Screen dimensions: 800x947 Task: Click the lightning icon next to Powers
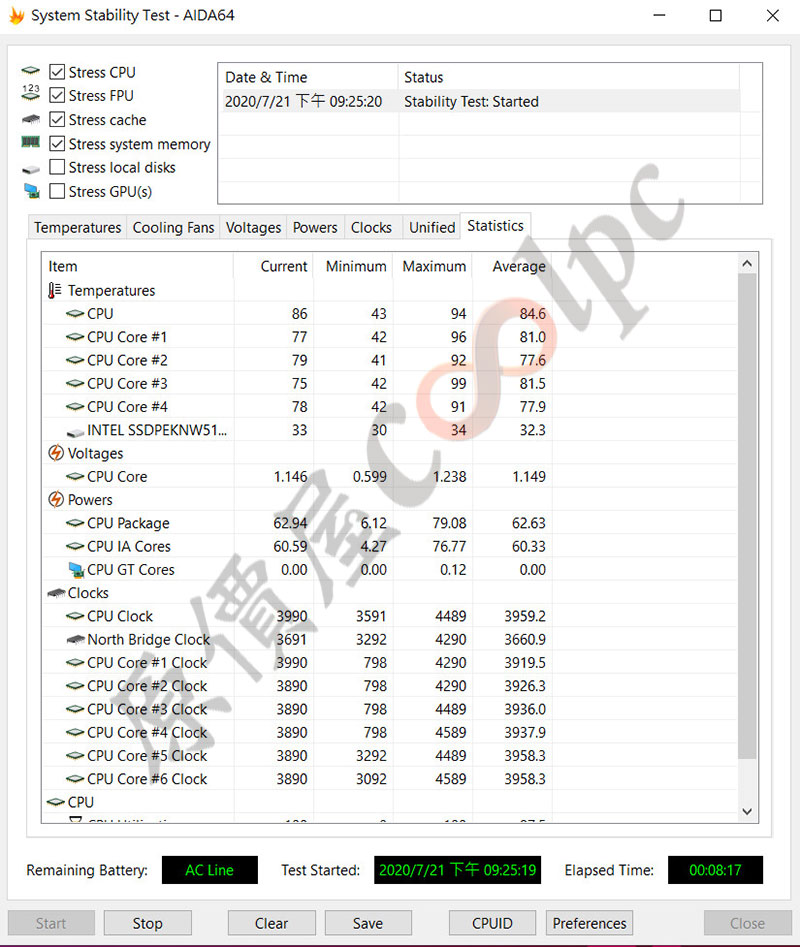tap(56, 499)
